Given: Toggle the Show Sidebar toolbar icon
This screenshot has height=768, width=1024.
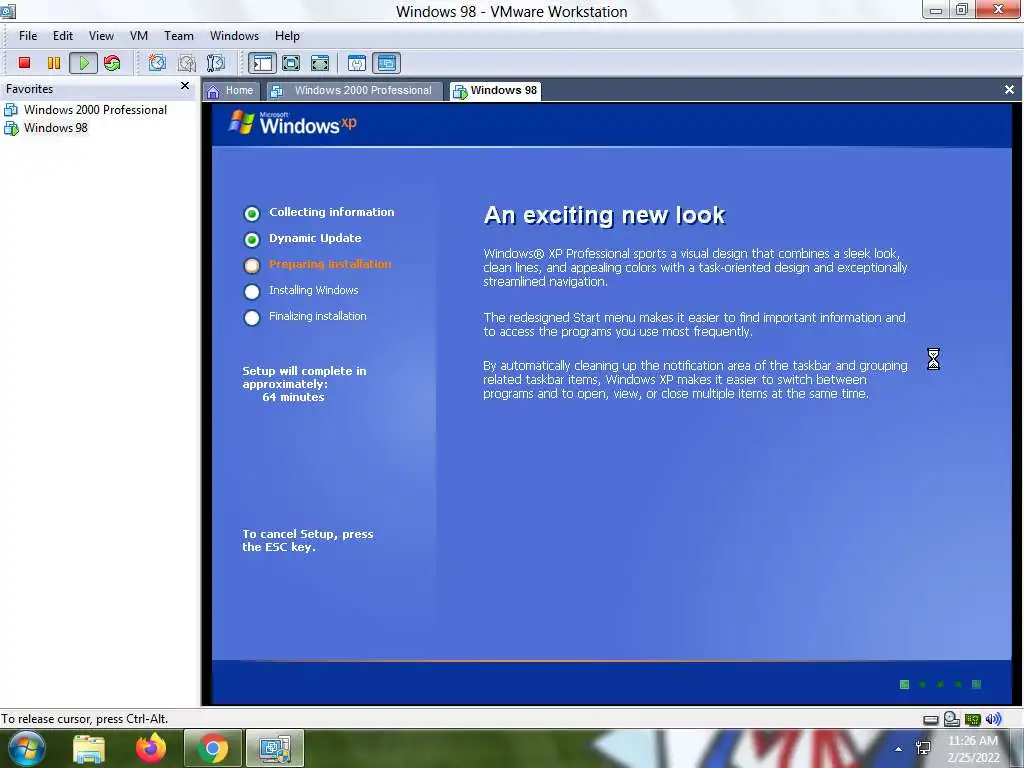Looking at the screenshot, I should [263, 63].
